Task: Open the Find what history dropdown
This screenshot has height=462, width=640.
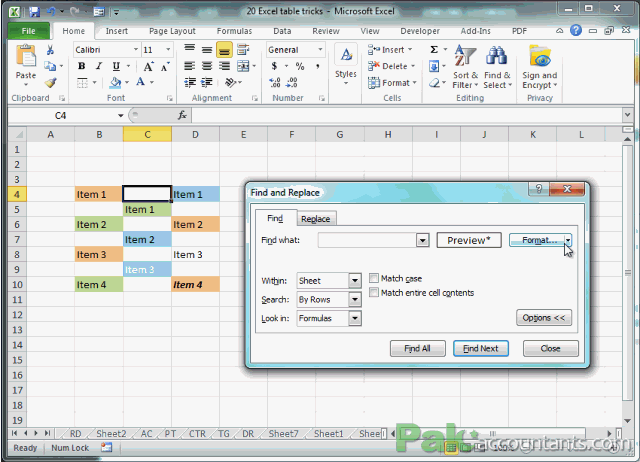Action: (x=423, y=240)
